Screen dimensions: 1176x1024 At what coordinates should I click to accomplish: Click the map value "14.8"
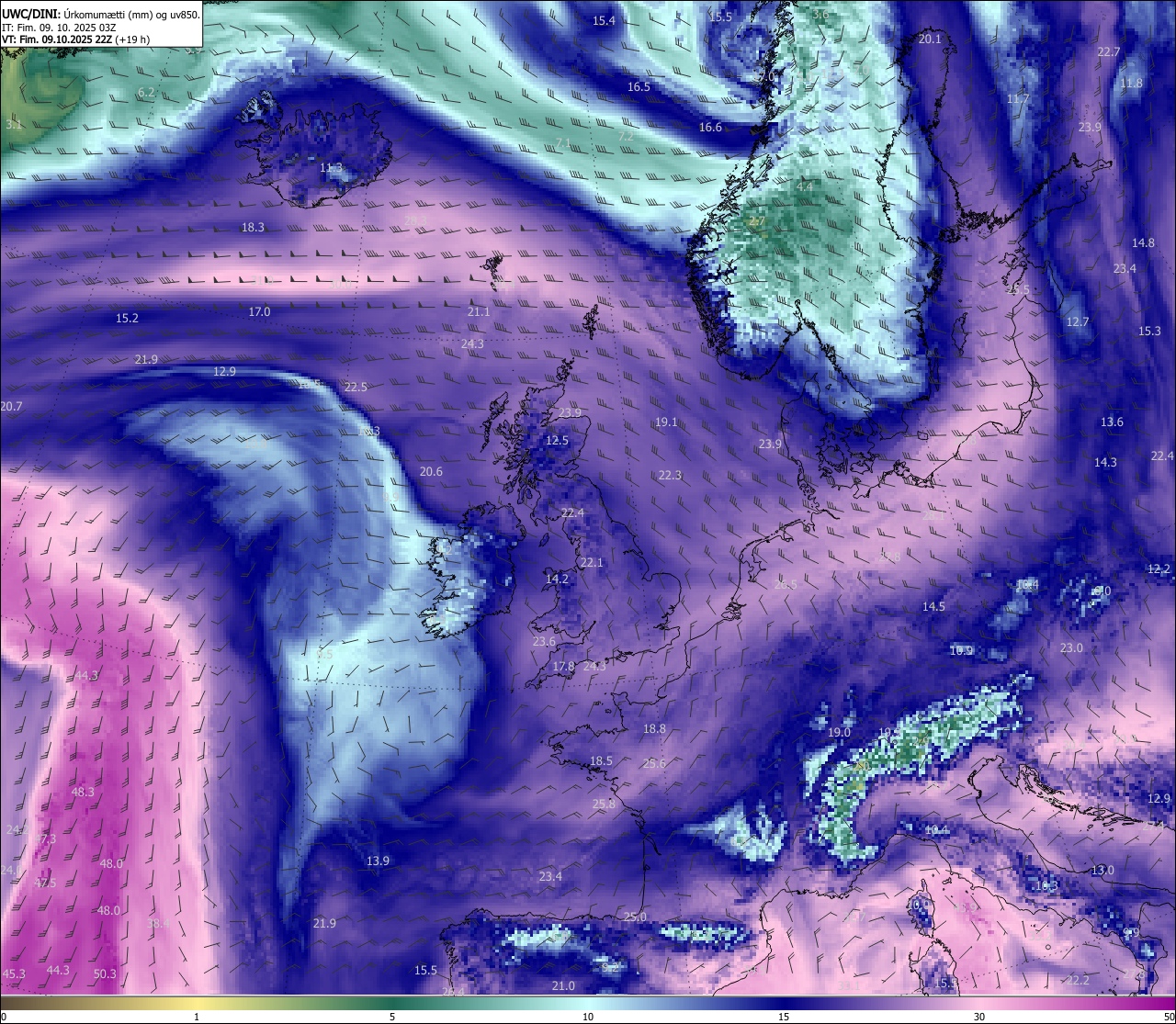pyautogui.click(x=1143, y=242)
